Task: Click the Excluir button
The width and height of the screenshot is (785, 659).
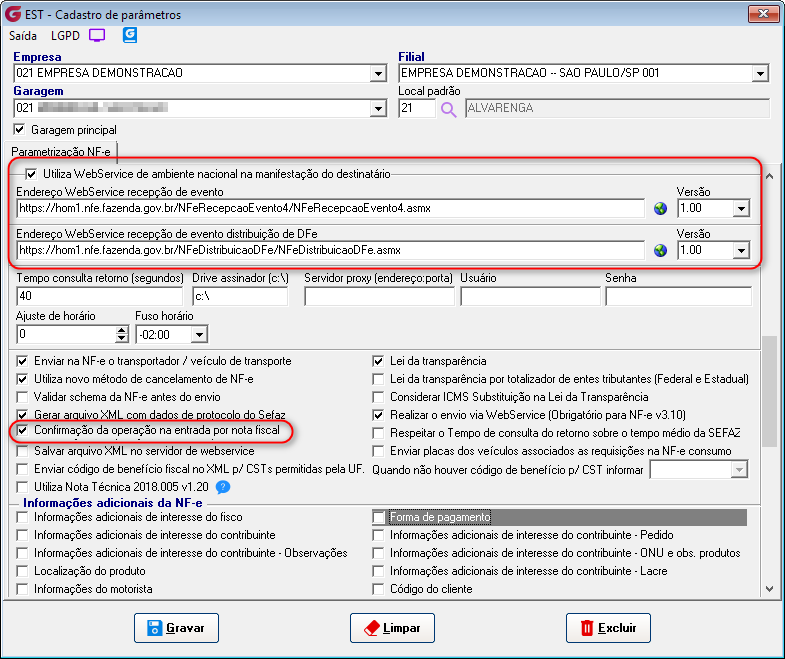Action: click(608, 628)
